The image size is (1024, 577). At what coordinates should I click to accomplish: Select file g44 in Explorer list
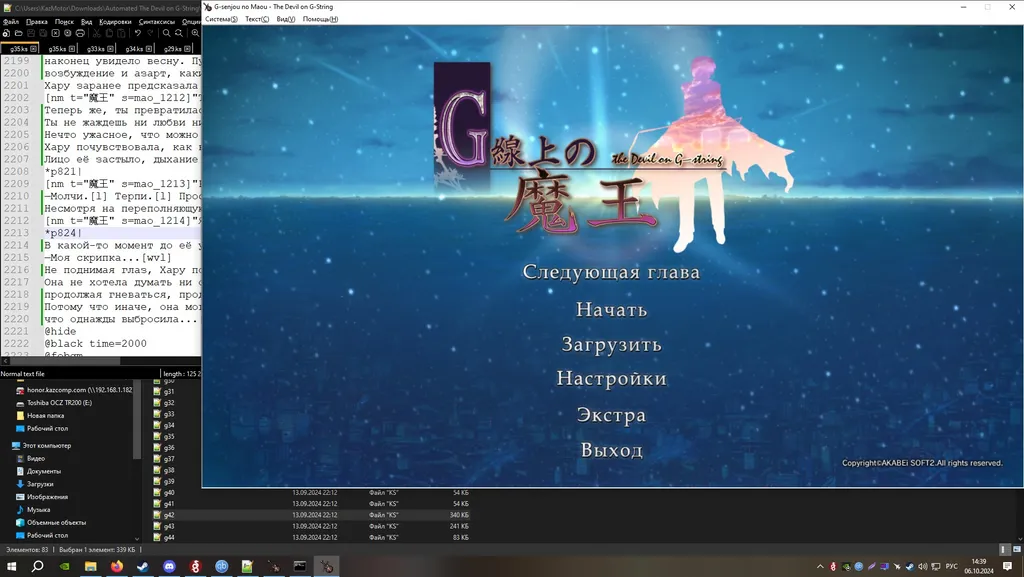point(164,538)
